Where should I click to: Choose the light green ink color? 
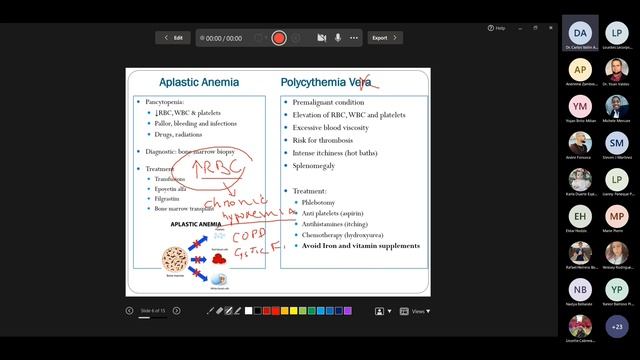tap(302, 311)
